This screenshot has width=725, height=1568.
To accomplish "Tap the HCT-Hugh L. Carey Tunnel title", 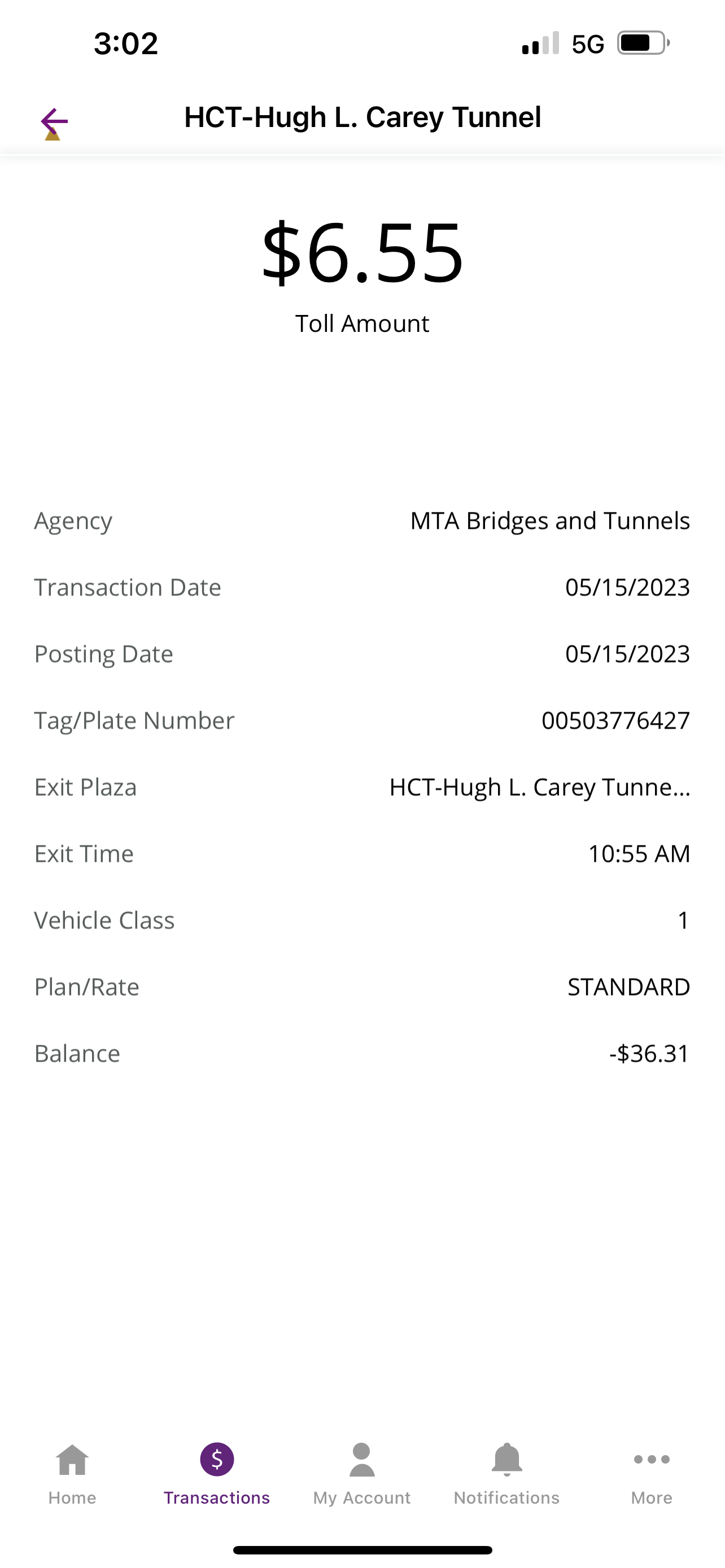I will [363, 117].
